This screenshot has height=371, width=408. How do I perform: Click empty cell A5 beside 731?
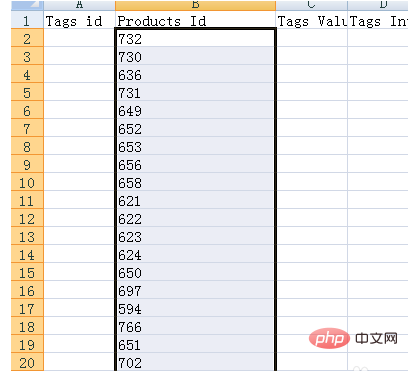[79, 93]
